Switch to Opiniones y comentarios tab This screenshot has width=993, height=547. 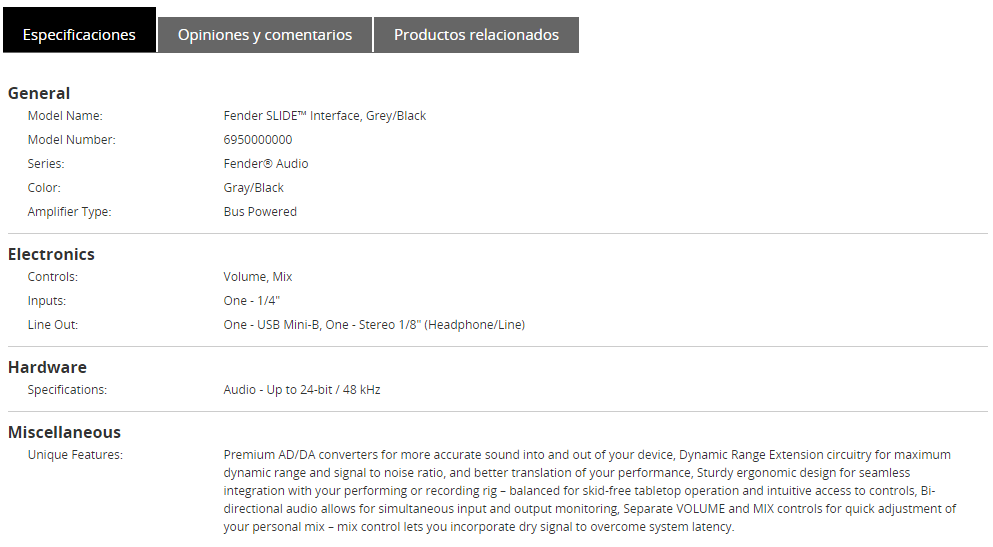point(265,35)
